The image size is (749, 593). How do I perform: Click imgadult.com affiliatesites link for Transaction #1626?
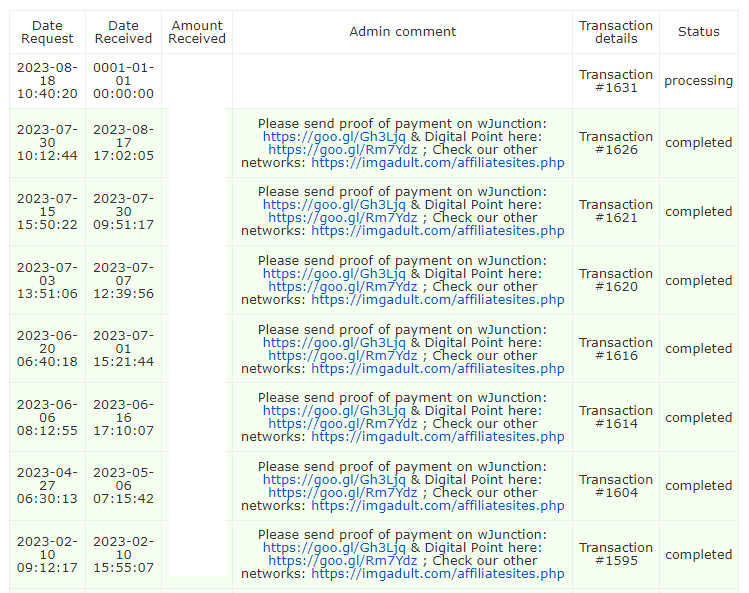click(x=437, y=162)
